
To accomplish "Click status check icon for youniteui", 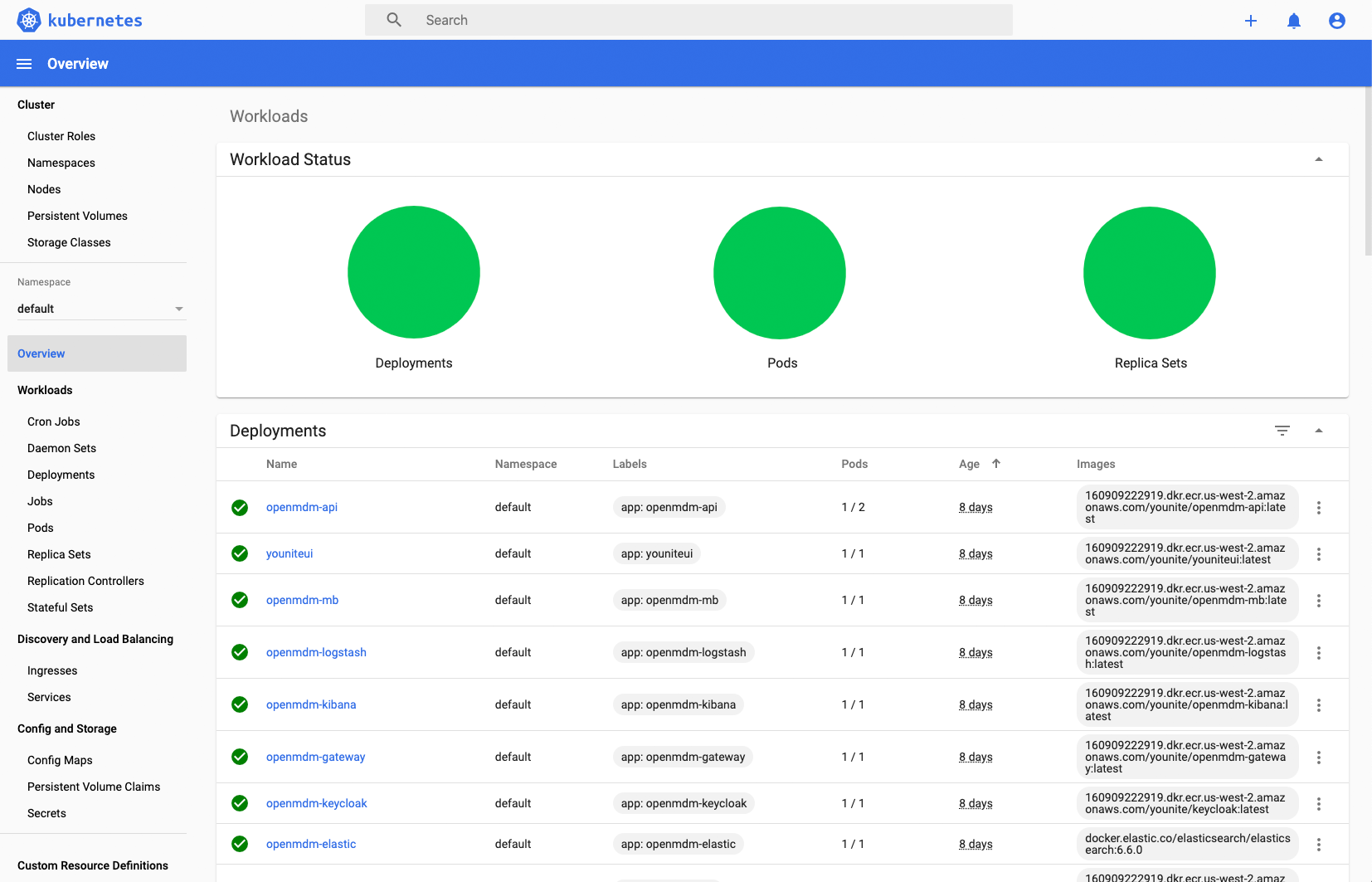I will click(x=240, y=553).
